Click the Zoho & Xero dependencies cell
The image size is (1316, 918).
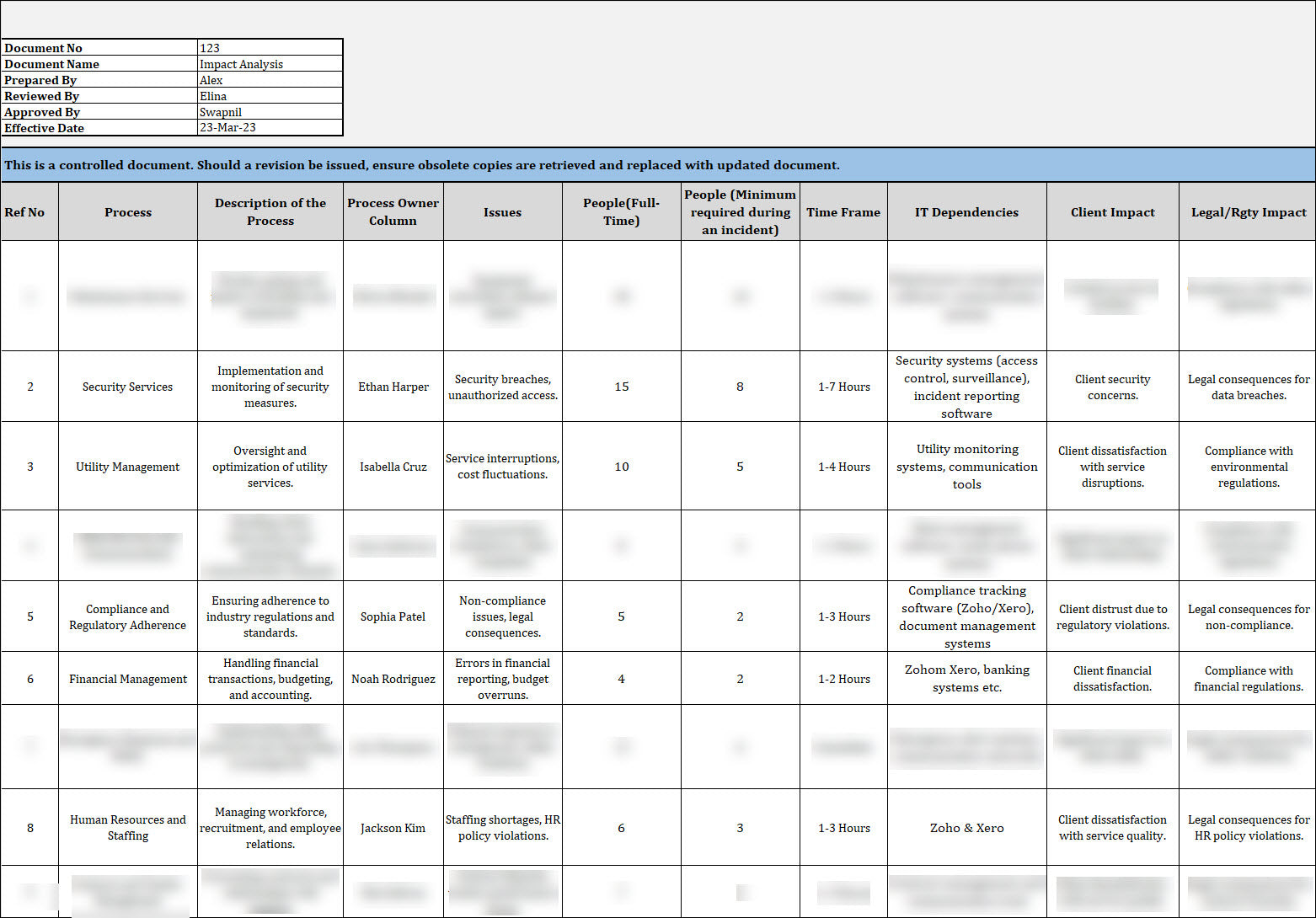tap(966, 828)
